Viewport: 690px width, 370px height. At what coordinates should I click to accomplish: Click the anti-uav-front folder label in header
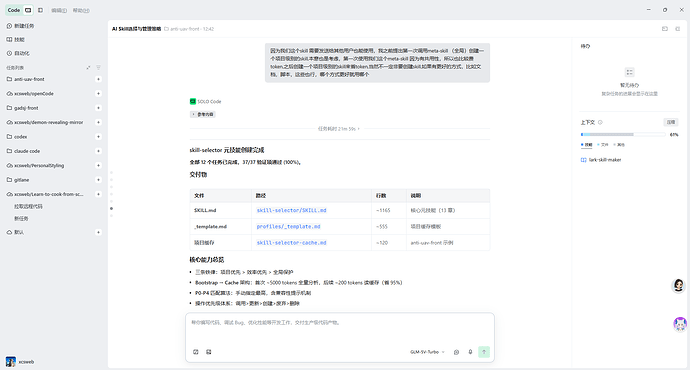183,29
